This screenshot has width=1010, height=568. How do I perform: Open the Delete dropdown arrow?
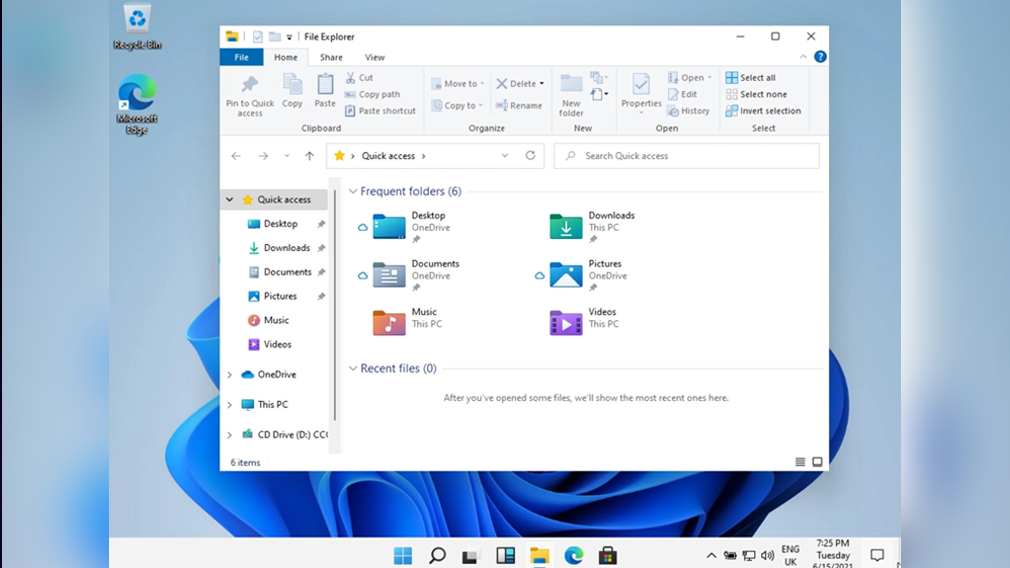coord(542,84)
